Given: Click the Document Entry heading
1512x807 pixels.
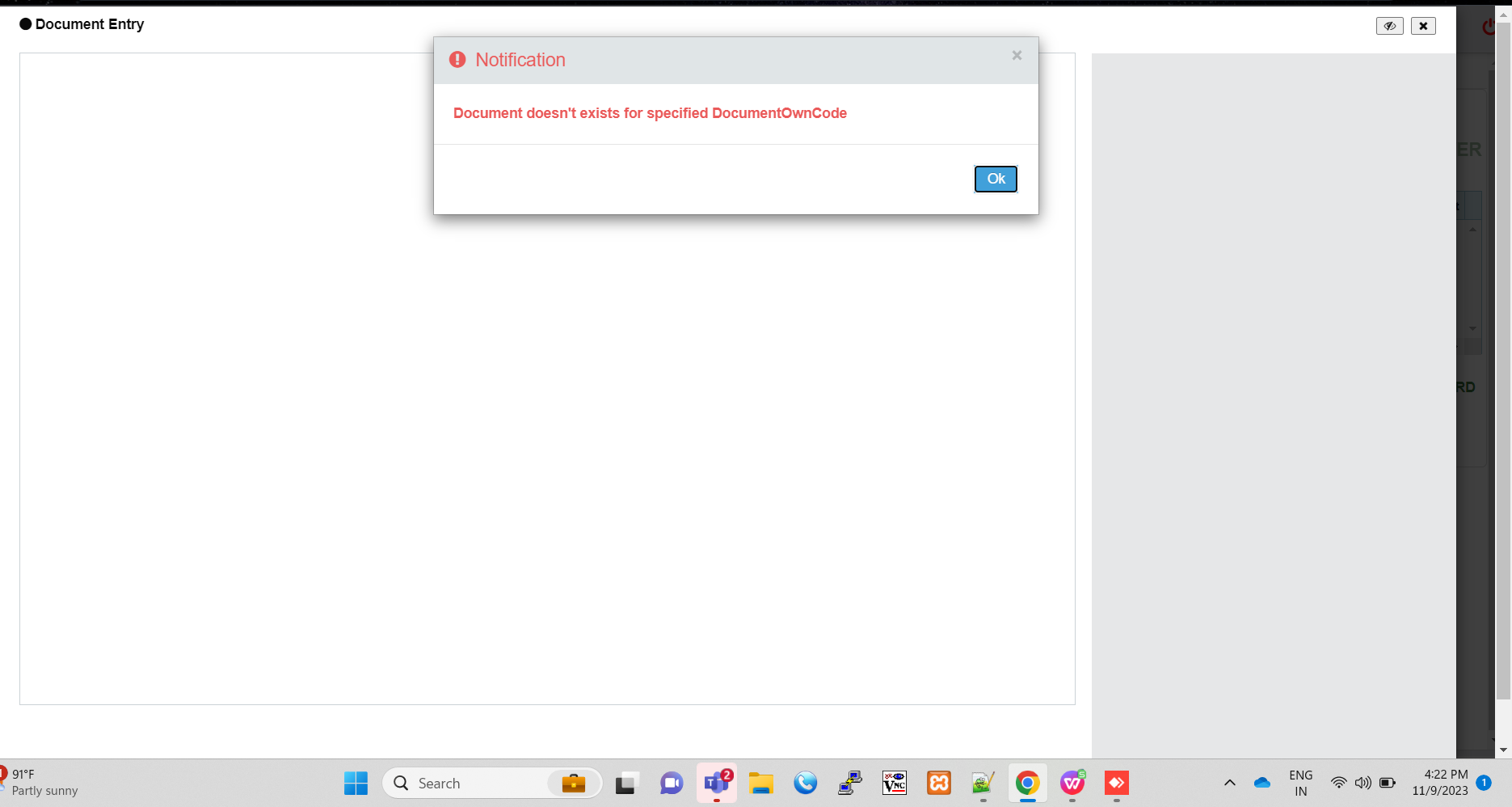Looking at the screenshot, I should point(90,24).
